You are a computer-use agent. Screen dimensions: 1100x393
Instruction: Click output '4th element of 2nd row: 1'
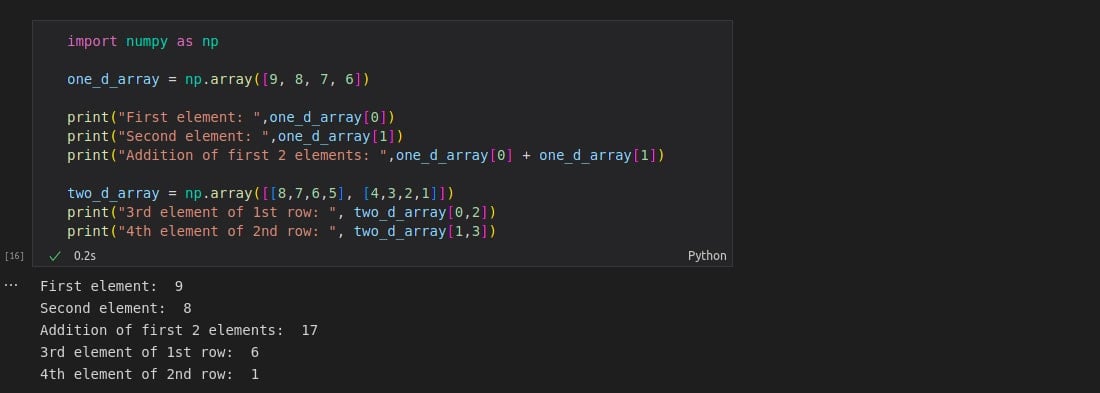pos(149,374)
